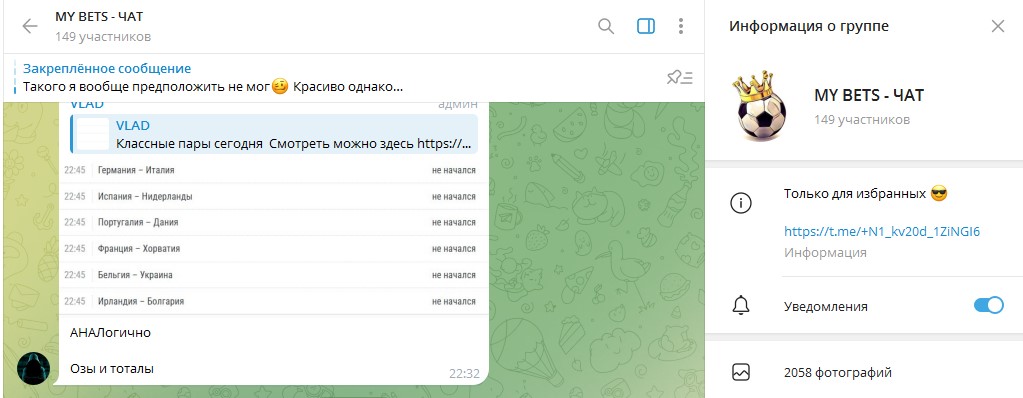The image size is (1023, 398).
Task: Click the notifications bell icon
Action: click(x=741, y=306)
